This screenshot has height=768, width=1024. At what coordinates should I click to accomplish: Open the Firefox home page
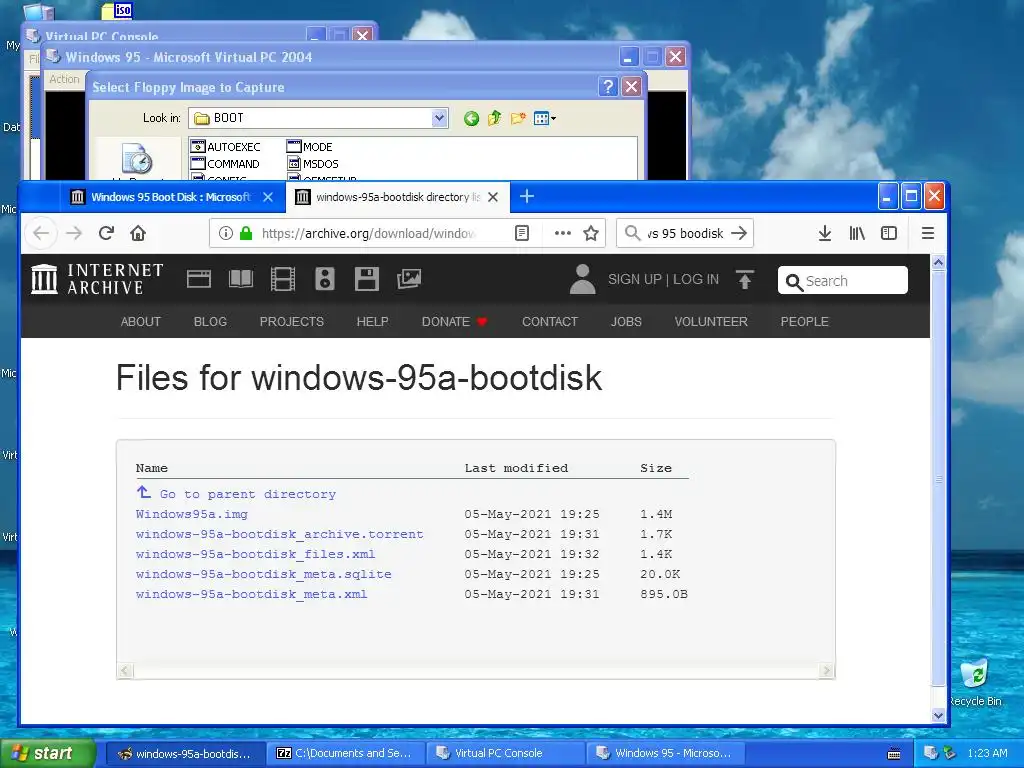(138, 233)
